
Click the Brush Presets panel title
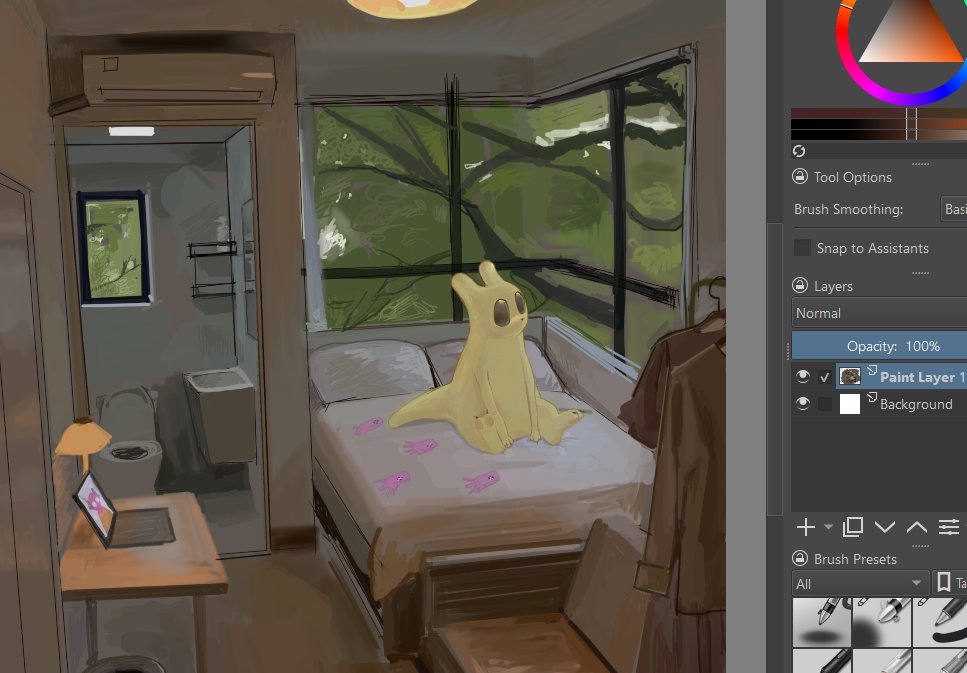coord(855,559)
